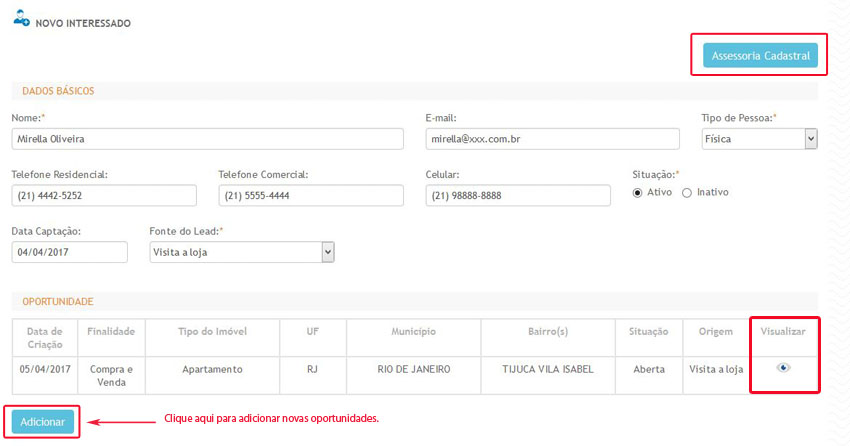Click Adicionar to add new opportunity
Viewport: 850px width, 446px height.
pyautogui.click(x=43, y=422)
